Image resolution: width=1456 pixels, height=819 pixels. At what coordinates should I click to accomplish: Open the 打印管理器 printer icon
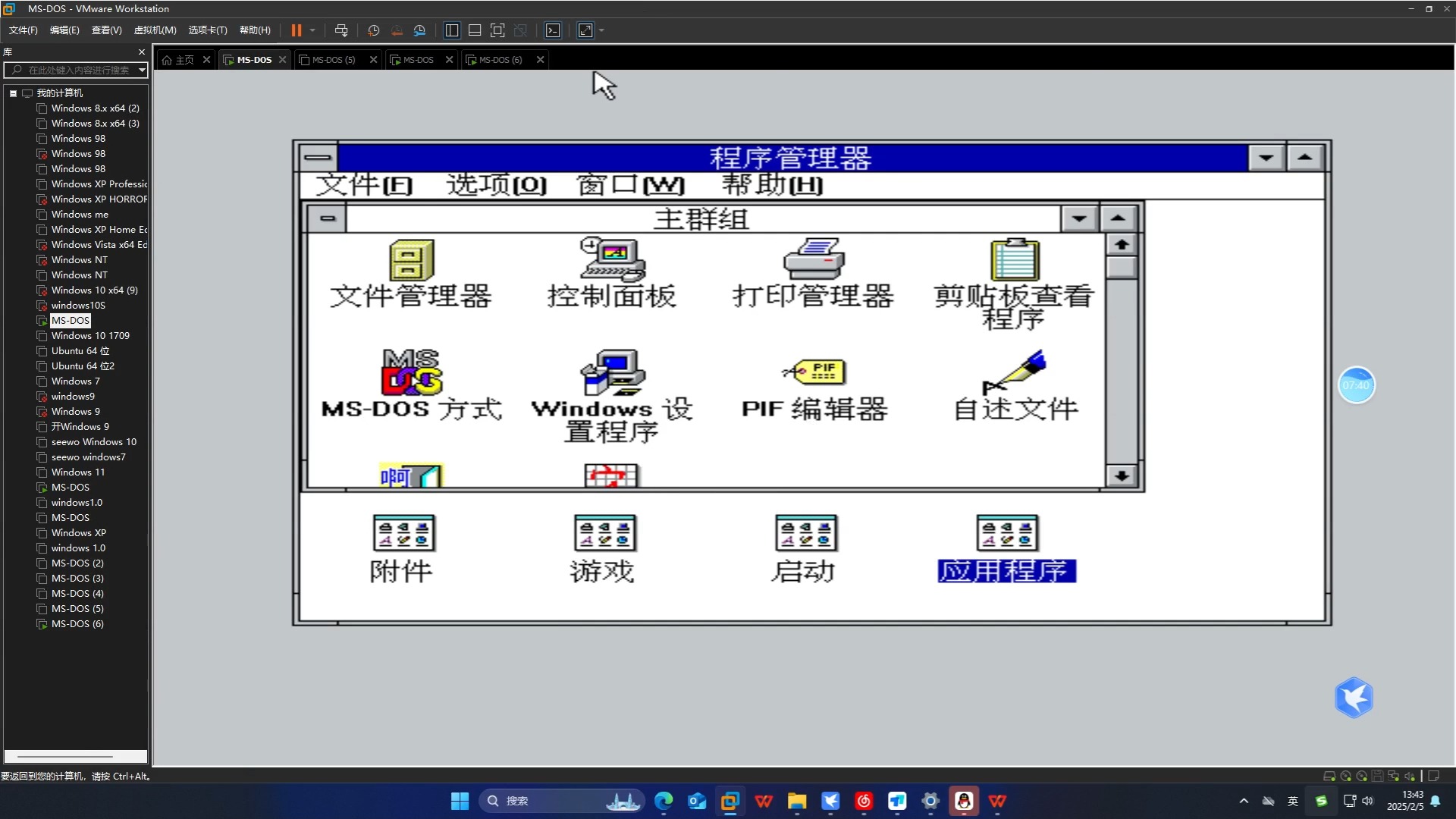pyautogui.click(x=814, y=259)
